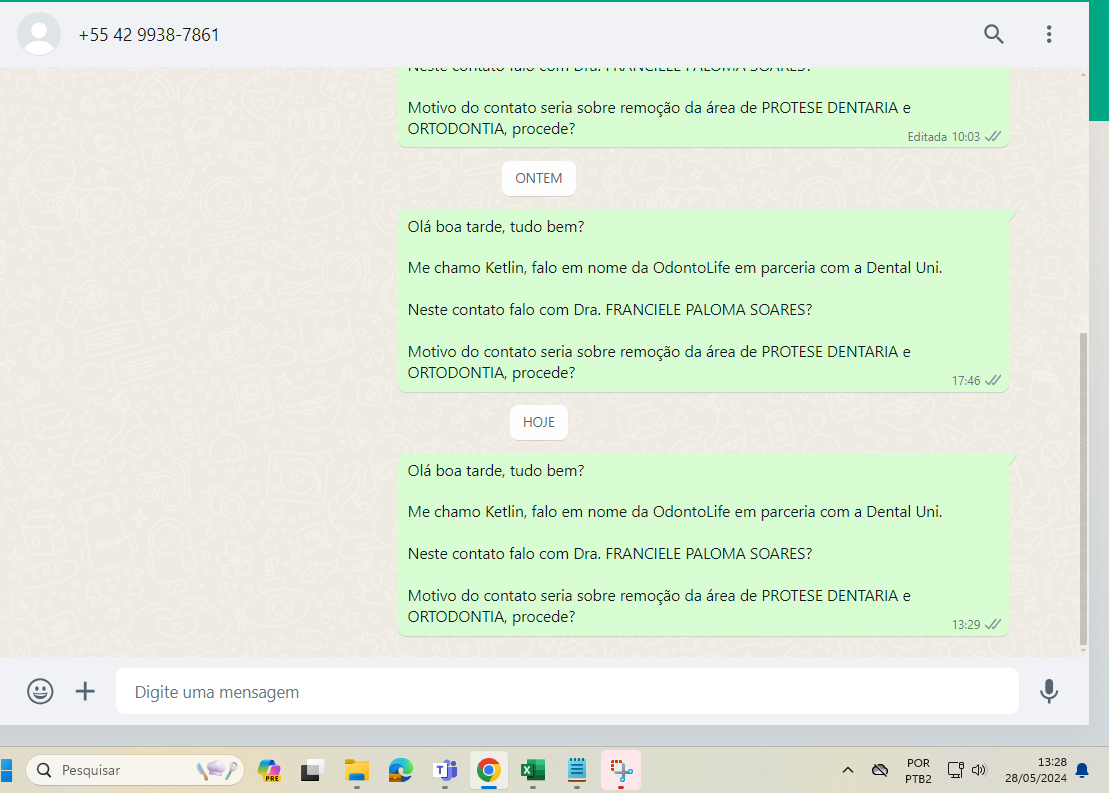Screen dimensions: 1109x793
Task: Open POR PTB2 language switcher
Action: pos(918,770)
